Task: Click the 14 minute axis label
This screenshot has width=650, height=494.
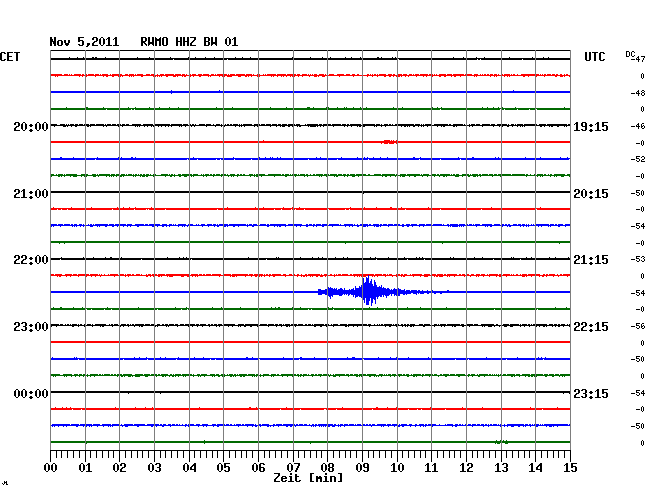Action: click(535, 467)
